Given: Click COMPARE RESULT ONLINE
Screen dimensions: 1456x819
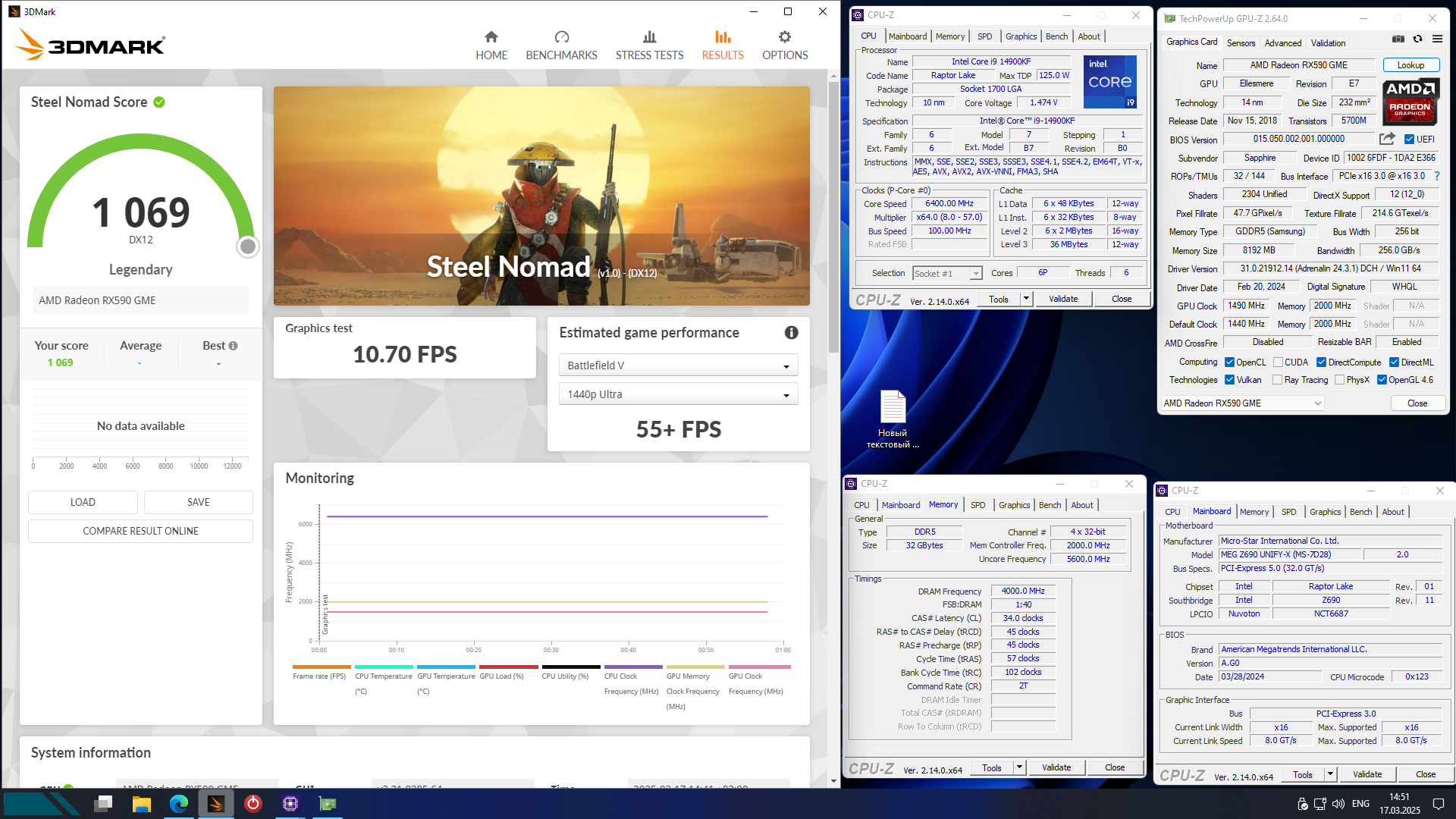Looking at the screenshot, I should point(140,531).
